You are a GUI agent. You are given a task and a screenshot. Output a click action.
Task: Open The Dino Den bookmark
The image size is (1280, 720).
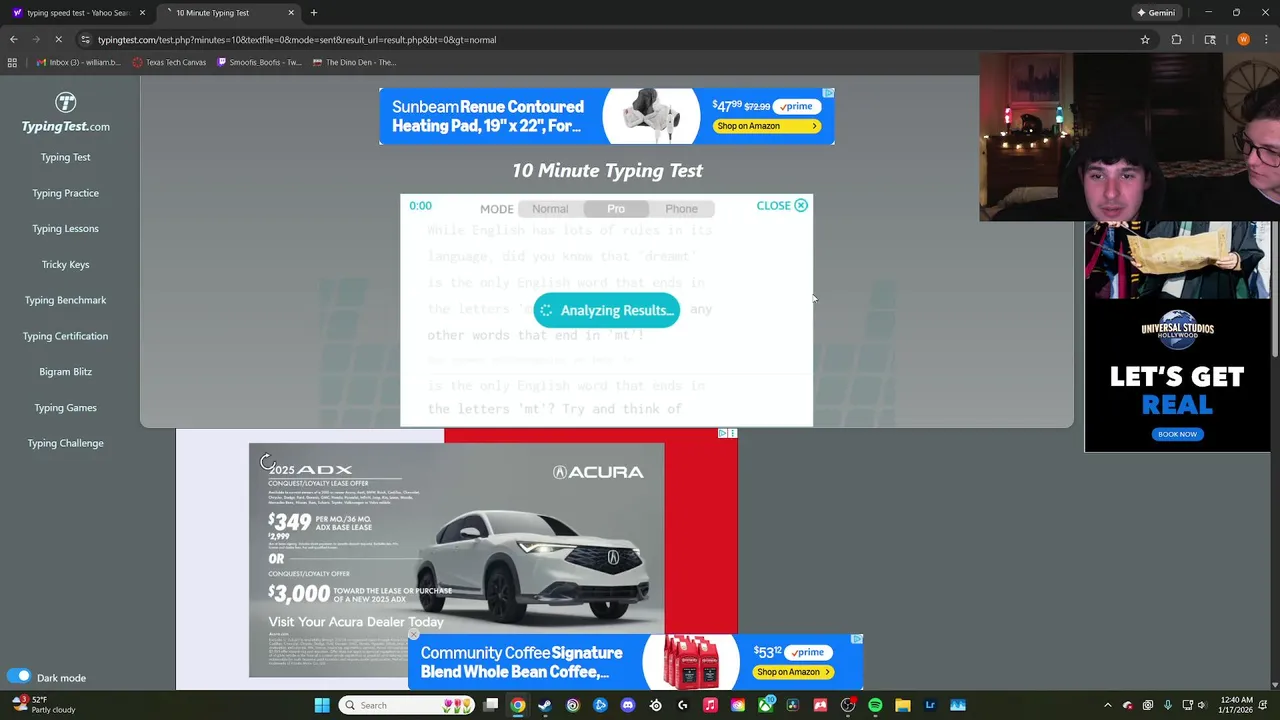point(354,62)
